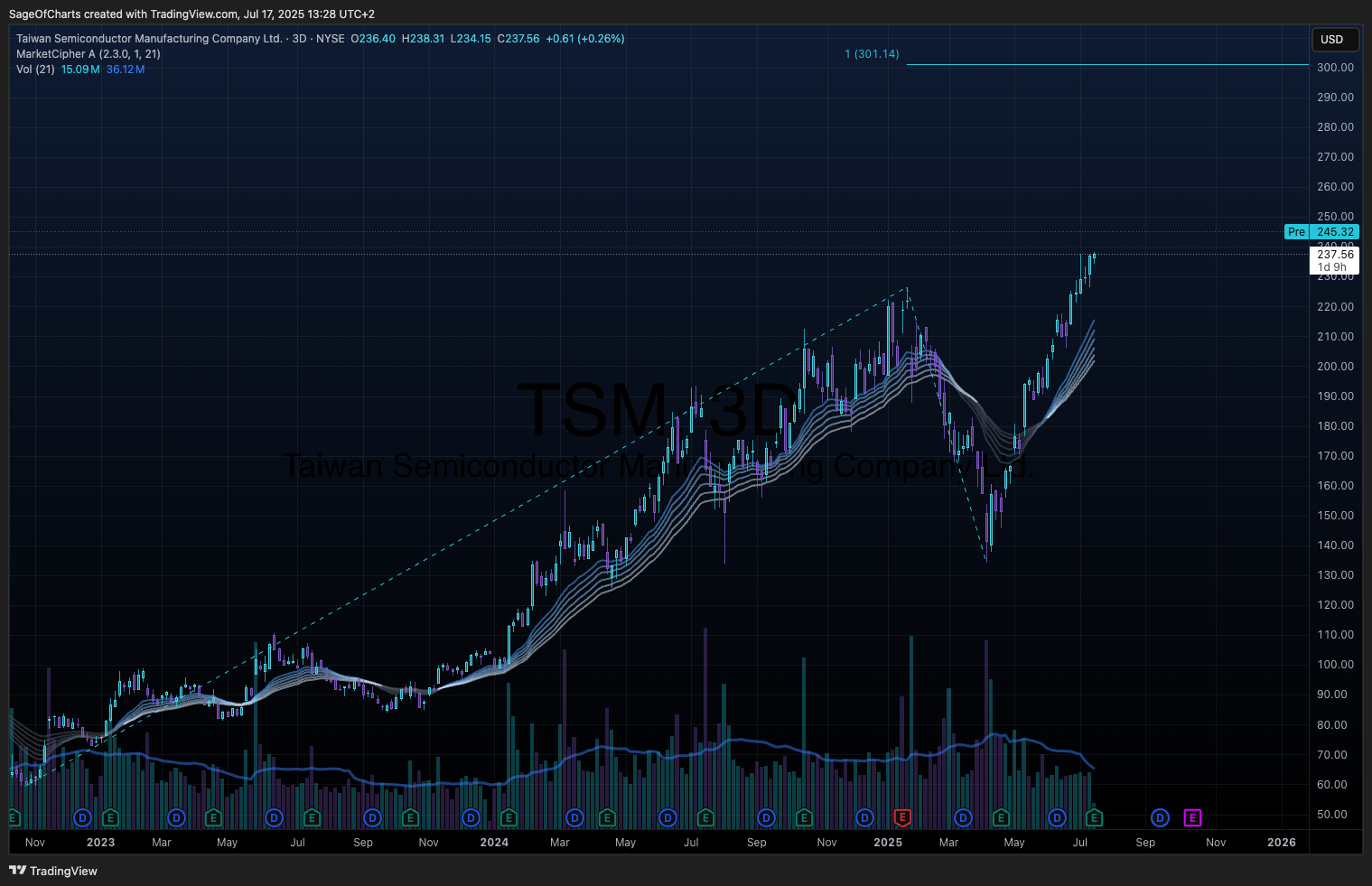Select the MarketCipher A indicator label

point(89,54)
